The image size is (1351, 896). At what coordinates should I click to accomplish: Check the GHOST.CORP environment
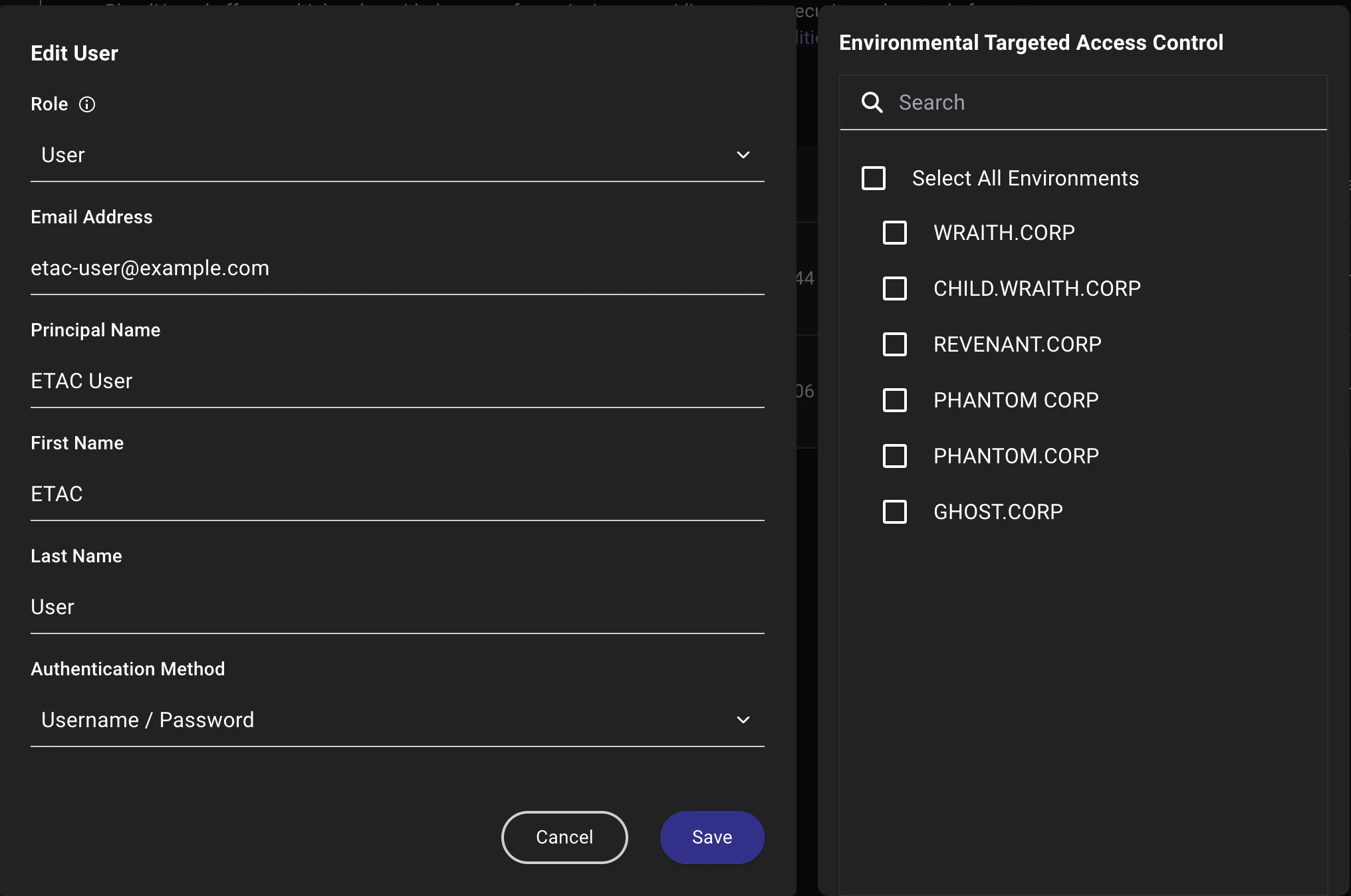pos(895,512)
